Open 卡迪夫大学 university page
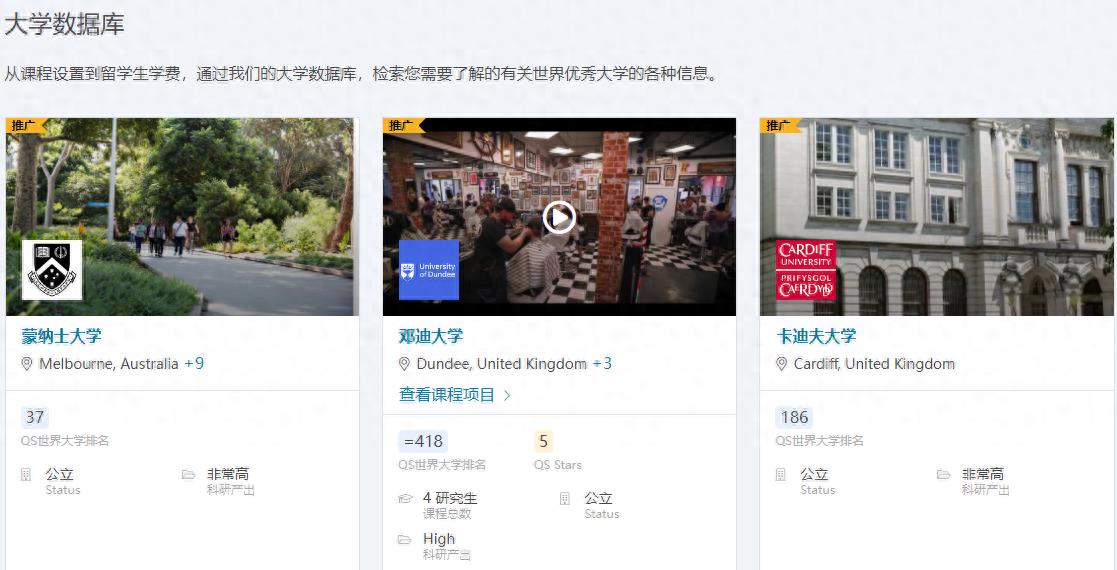This screenshot has height=570, width=1117. tap(816, 336)
